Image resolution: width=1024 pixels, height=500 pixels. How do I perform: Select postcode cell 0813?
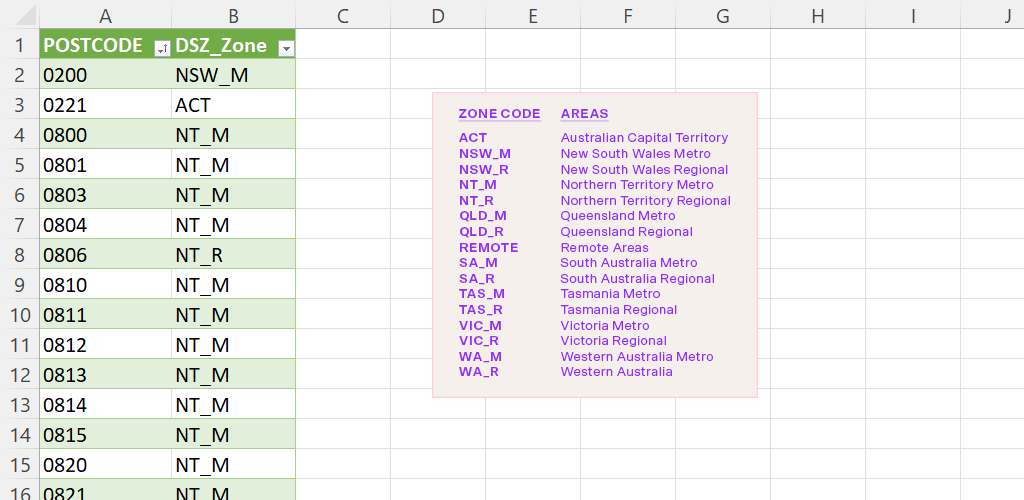(x=105, y=375)
